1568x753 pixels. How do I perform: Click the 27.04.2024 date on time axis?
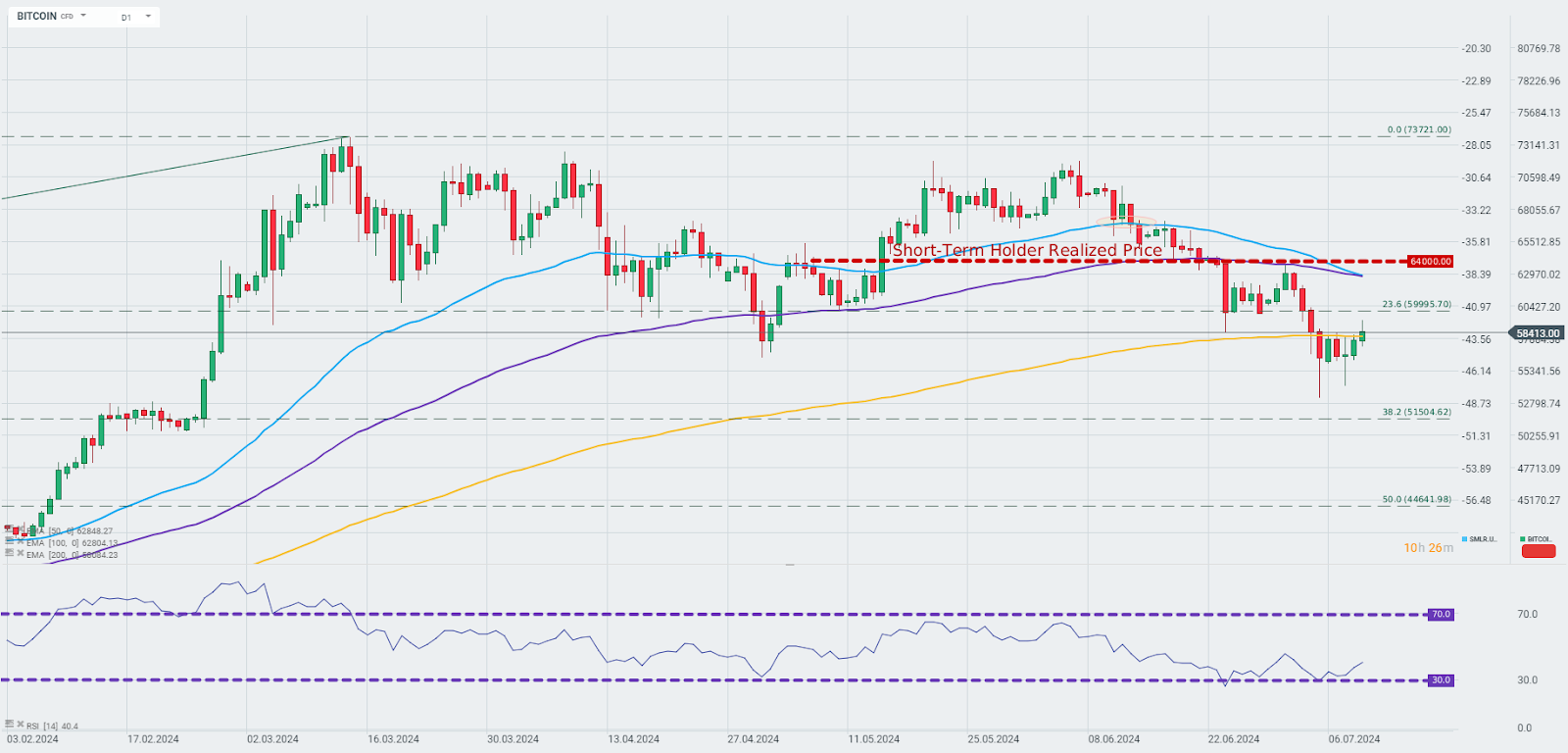pyautogui.click(x=753, y=739)
